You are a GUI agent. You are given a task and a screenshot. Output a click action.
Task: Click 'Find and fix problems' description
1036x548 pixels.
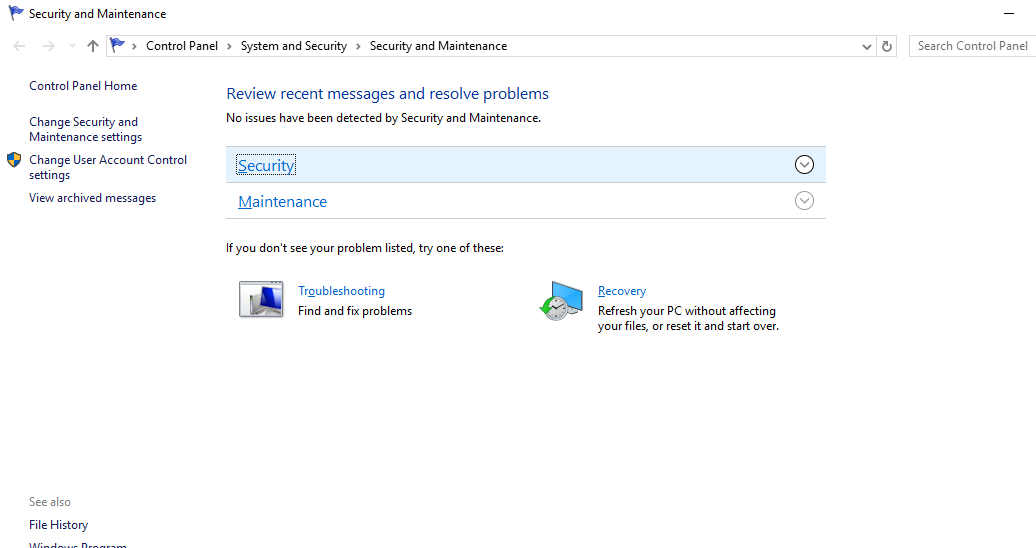[x=355, y=311]
